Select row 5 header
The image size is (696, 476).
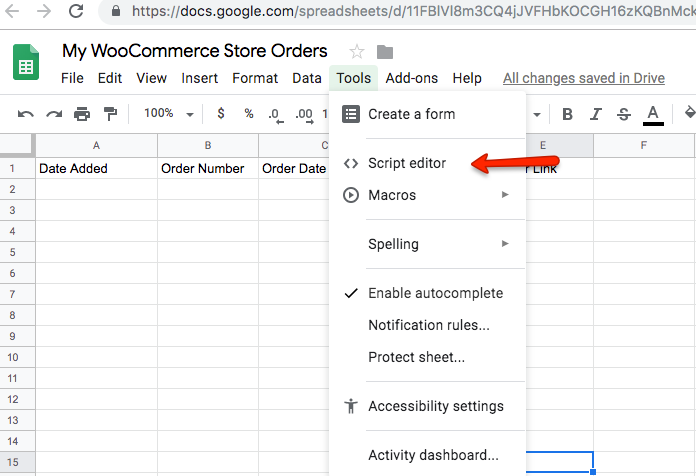tap(17, 252)
